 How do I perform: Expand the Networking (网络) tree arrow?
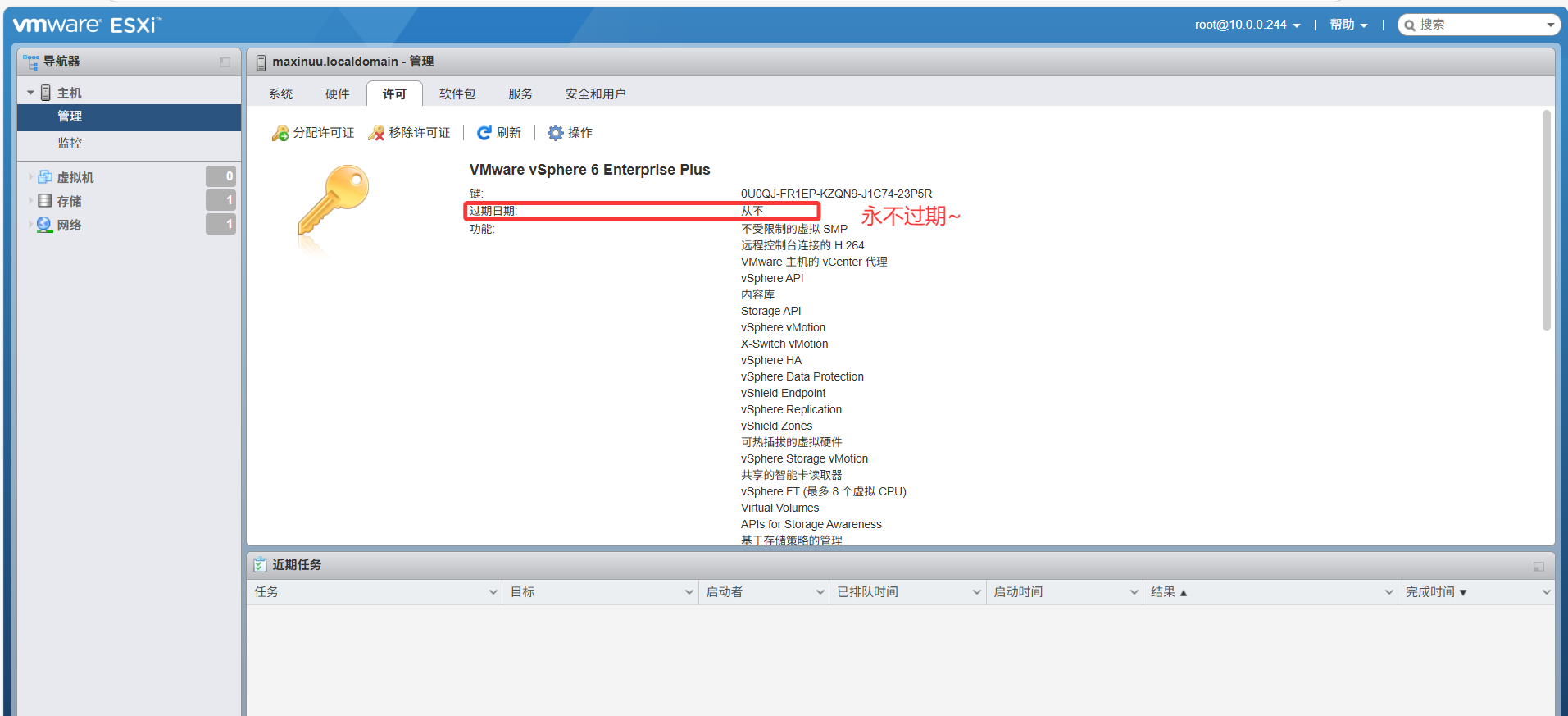tap(31, 225)
